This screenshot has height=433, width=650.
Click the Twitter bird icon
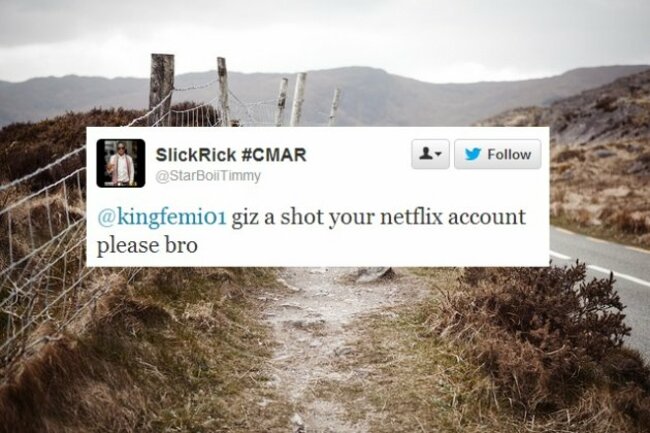tap(473, 154)
